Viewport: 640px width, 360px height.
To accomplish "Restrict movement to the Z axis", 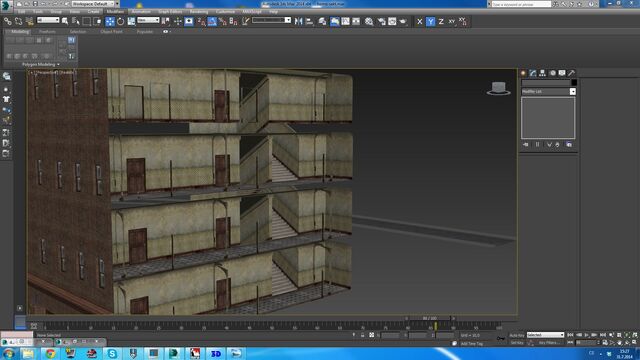I will point(441,21).
